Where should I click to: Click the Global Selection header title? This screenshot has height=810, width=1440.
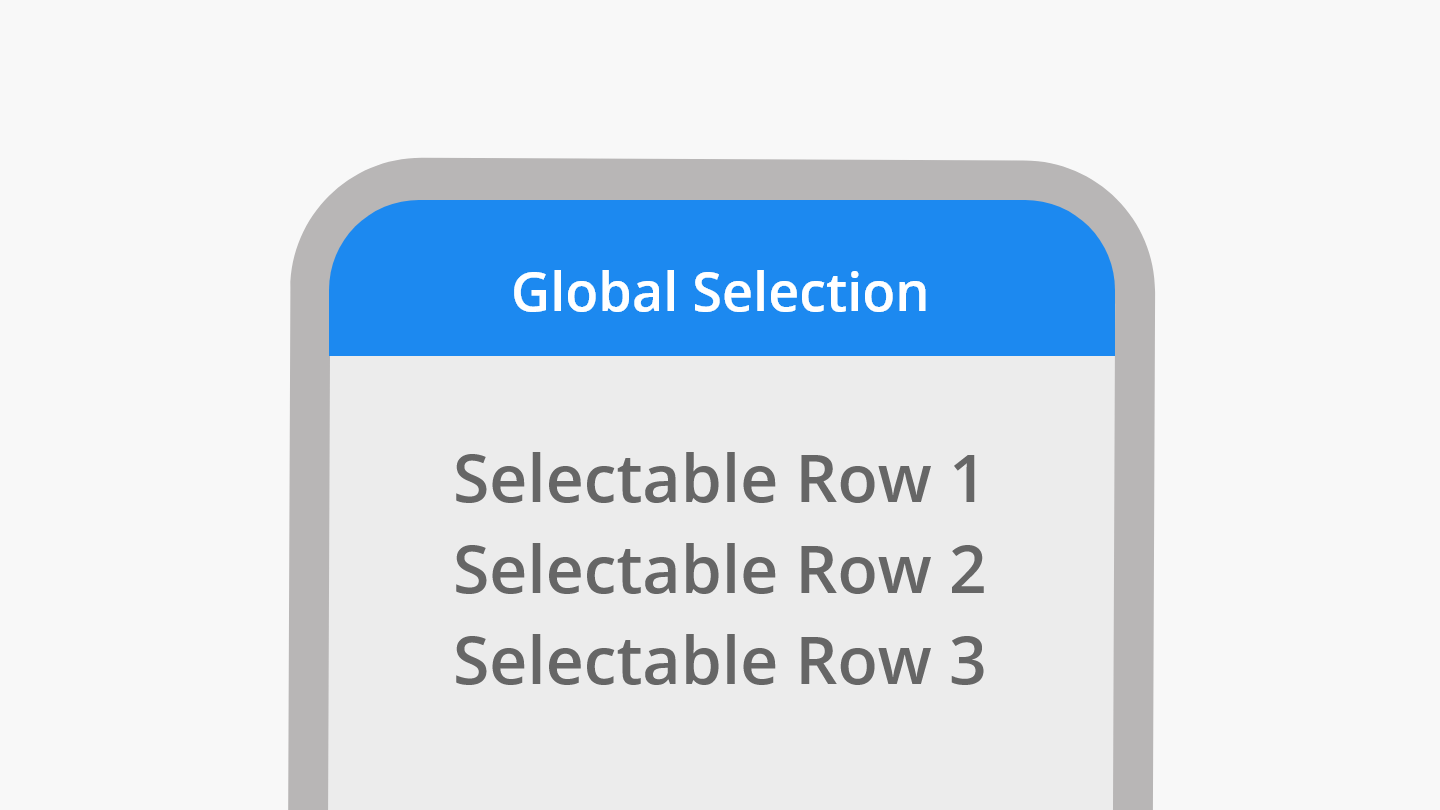pyautogui.click(x=720, y=292)
